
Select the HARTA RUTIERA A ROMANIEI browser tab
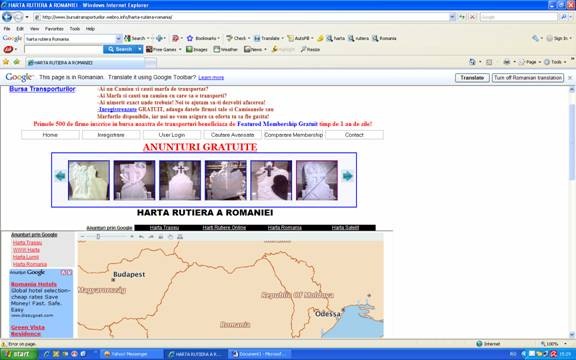click(85, 62)
